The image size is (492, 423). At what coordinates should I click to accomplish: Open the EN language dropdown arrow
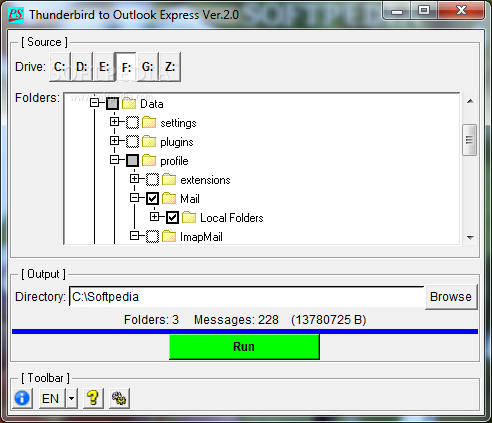point(71,398)
